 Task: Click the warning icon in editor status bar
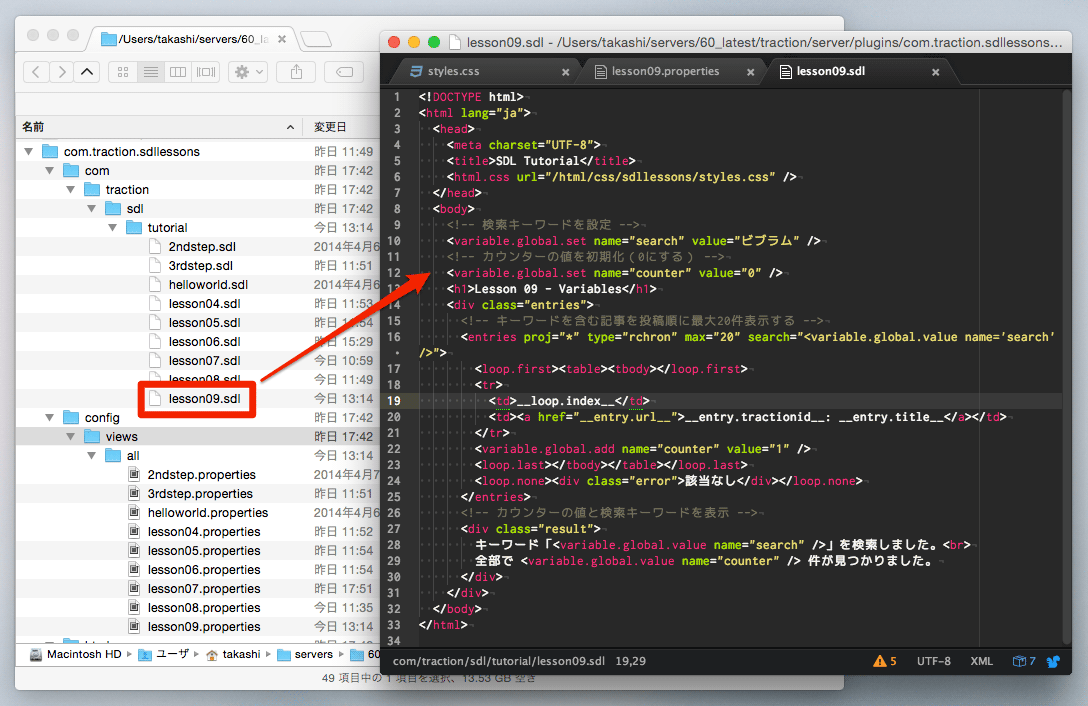(x=879, y=661)
